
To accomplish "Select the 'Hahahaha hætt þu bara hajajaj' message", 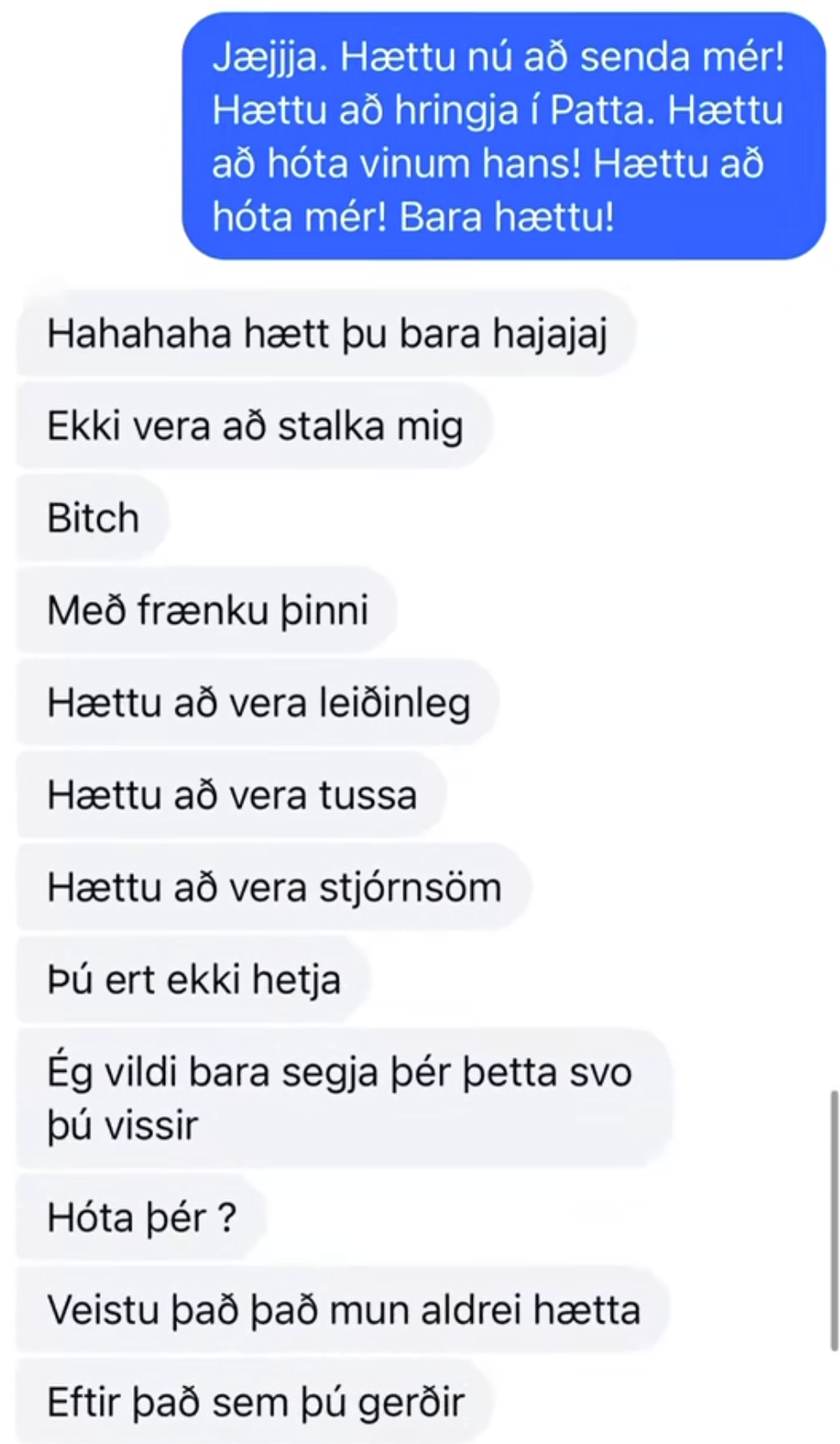I will point(327,334).
